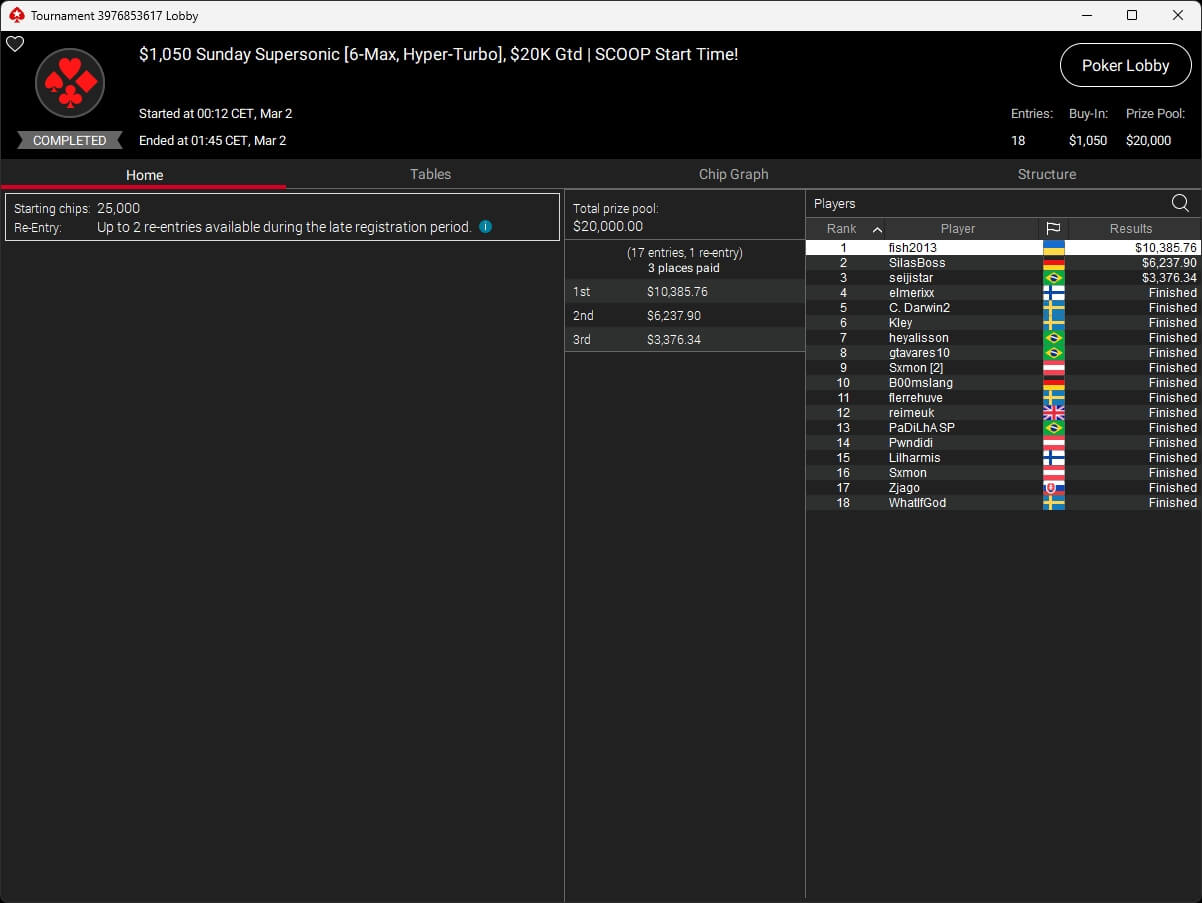Maximize the tournament lobby window
This screenshot has height=903, width=1202.
tap(1131, 15)
